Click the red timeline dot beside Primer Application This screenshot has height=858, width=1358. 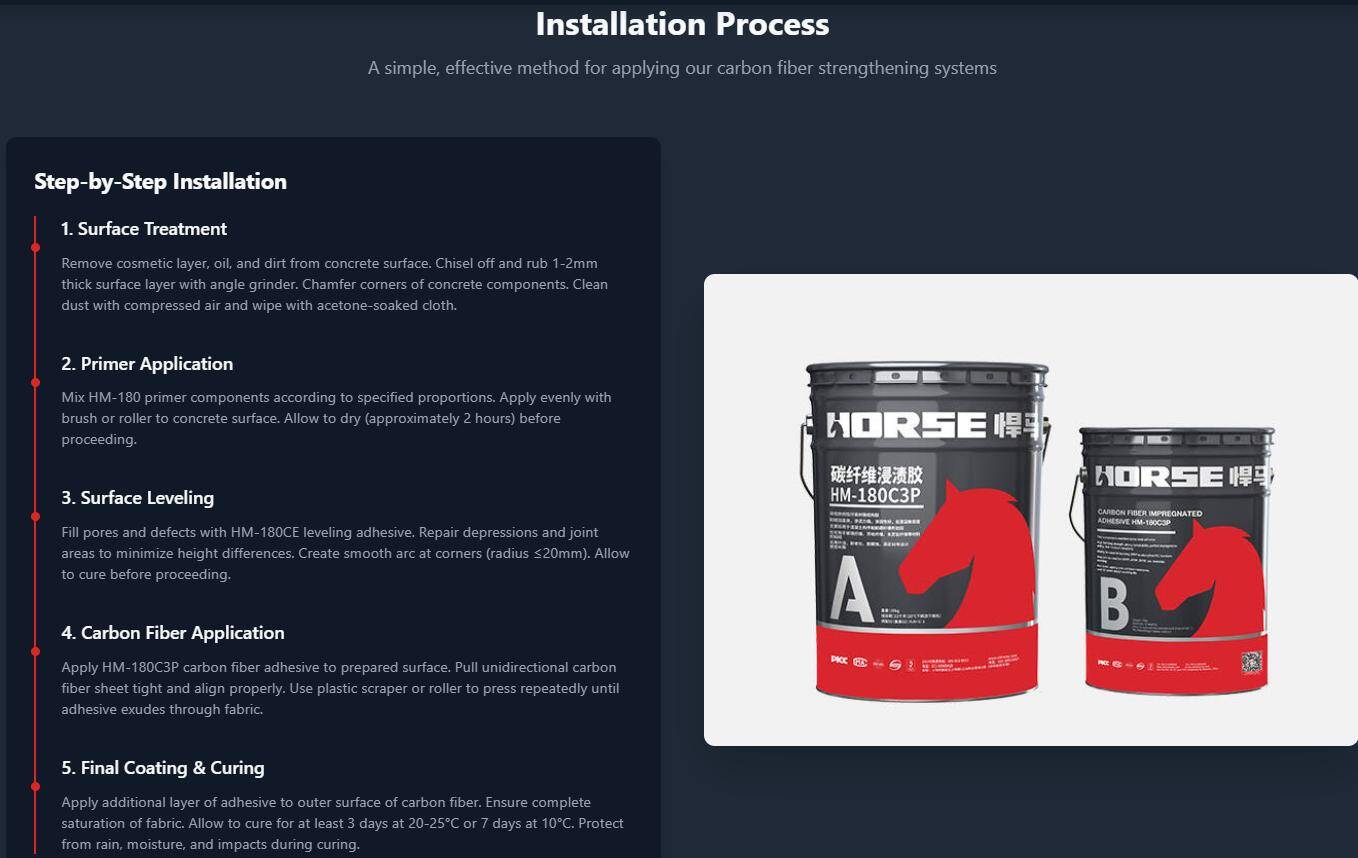[x=35, y=382]
